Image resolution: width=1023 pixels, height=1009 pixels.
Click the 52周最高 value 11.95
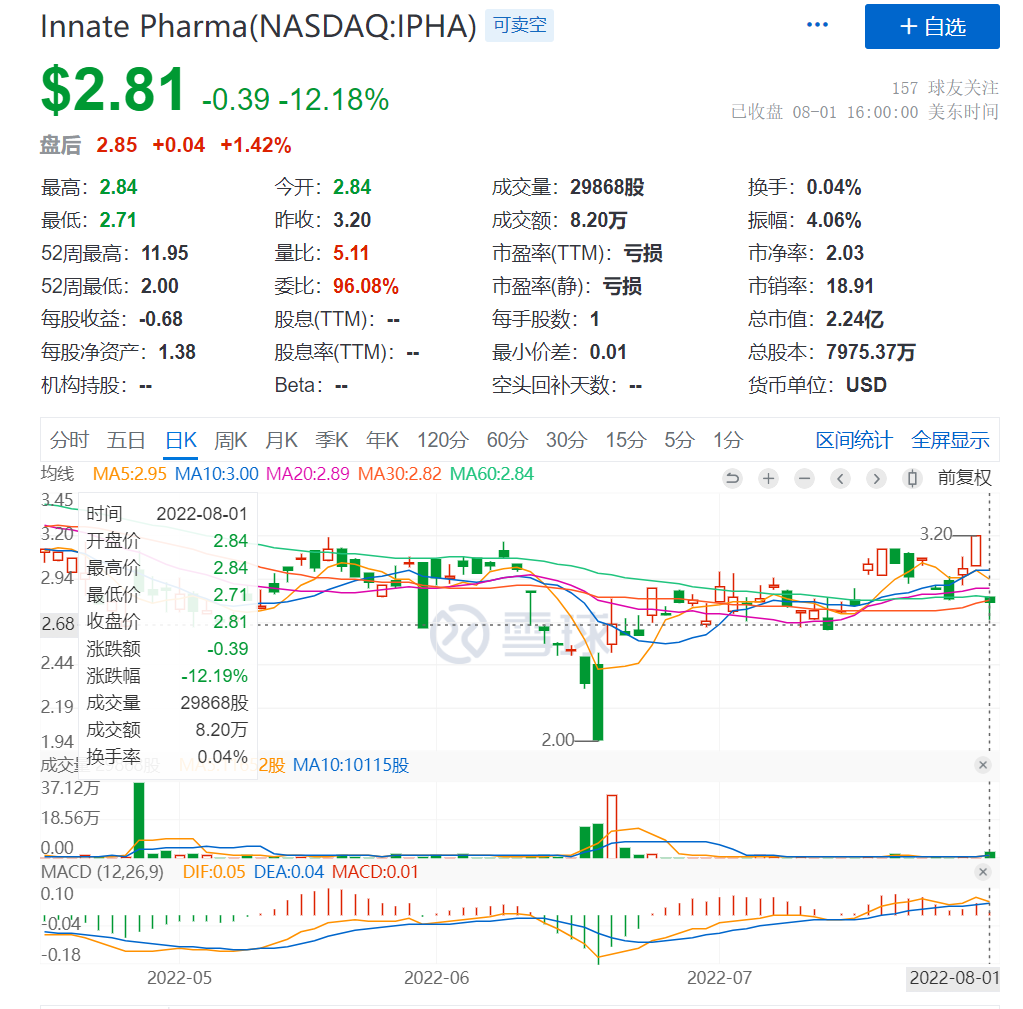(165, 253)
